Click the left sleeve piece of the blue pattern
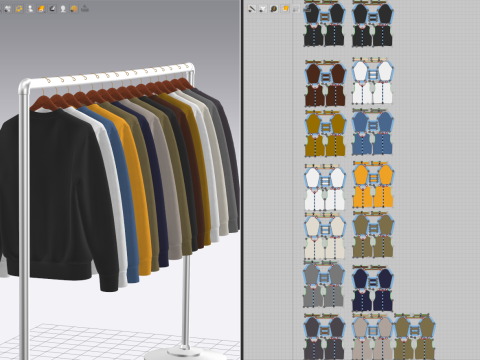The image size is (480, 360). [x=361, y=123]
